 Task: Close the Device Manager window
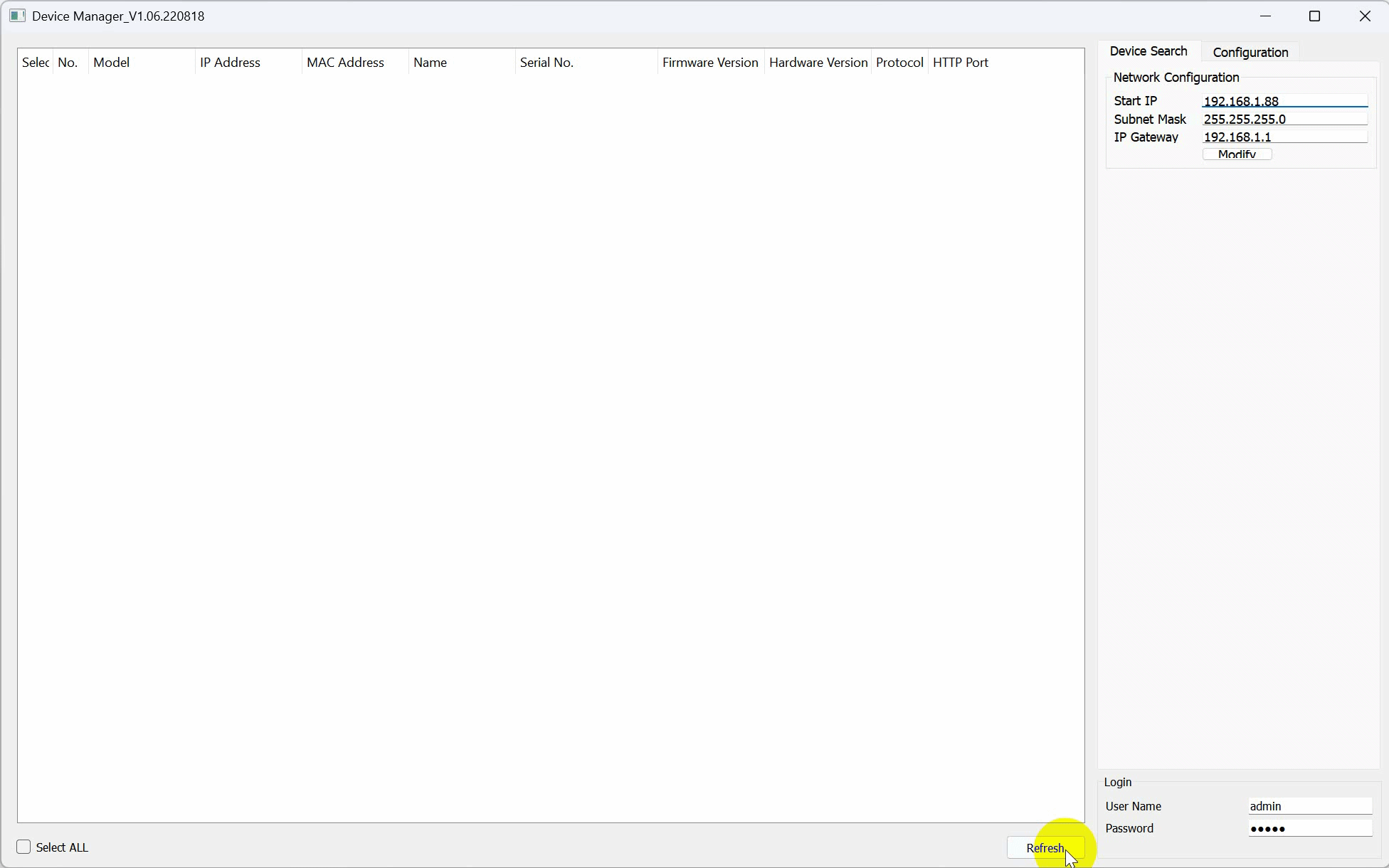click(x=1364, y=16)
